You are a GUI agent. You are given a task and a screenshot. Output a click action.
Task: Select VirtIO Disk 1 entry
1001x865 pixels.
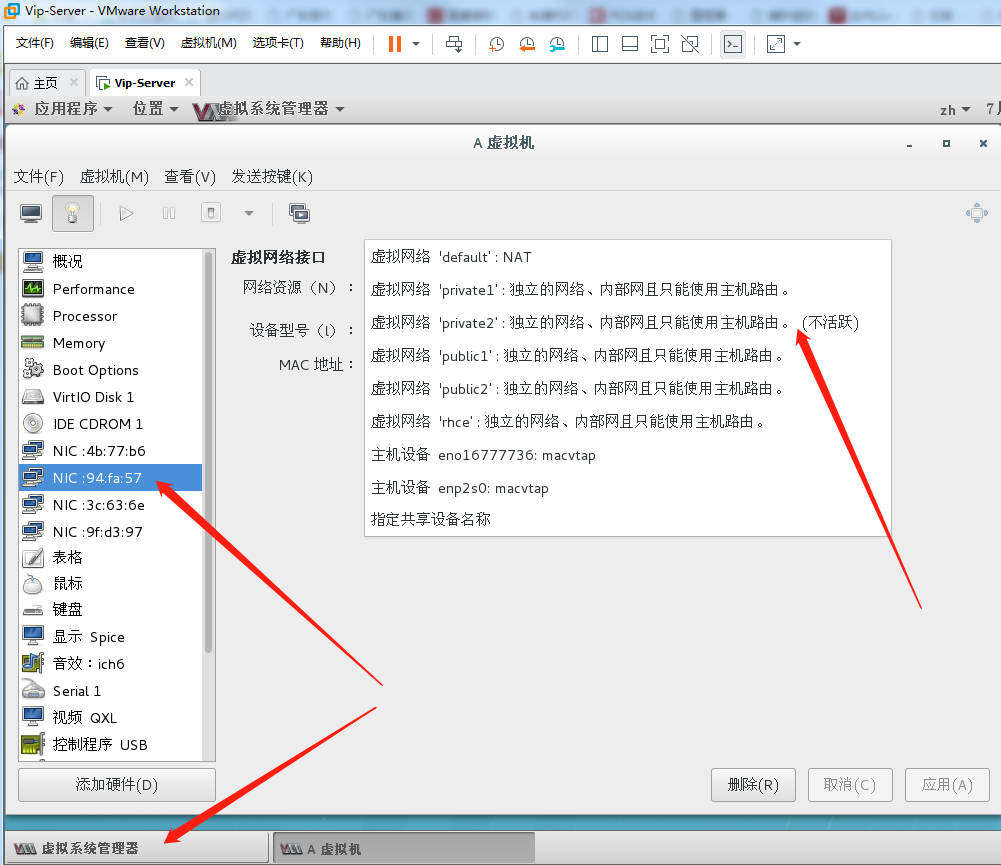pyautogui.click(x=111, y=396)
